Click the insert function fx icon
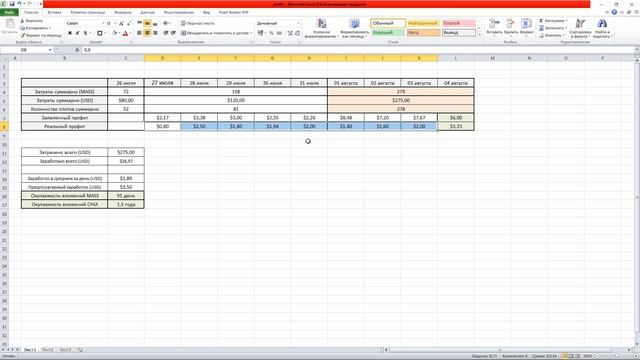640x360 pixels. click(77, 50)
